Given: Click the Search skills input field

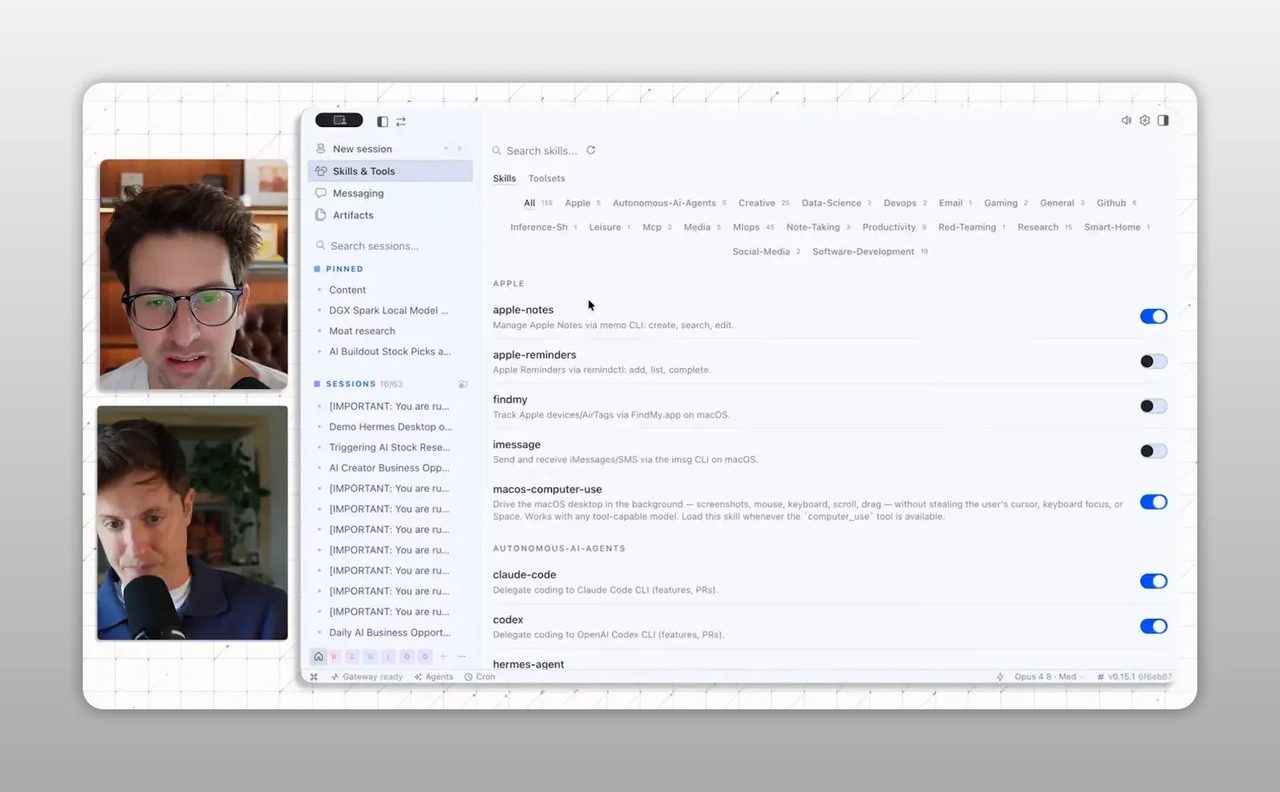Looking at the screenshot, I should (541, 151).
